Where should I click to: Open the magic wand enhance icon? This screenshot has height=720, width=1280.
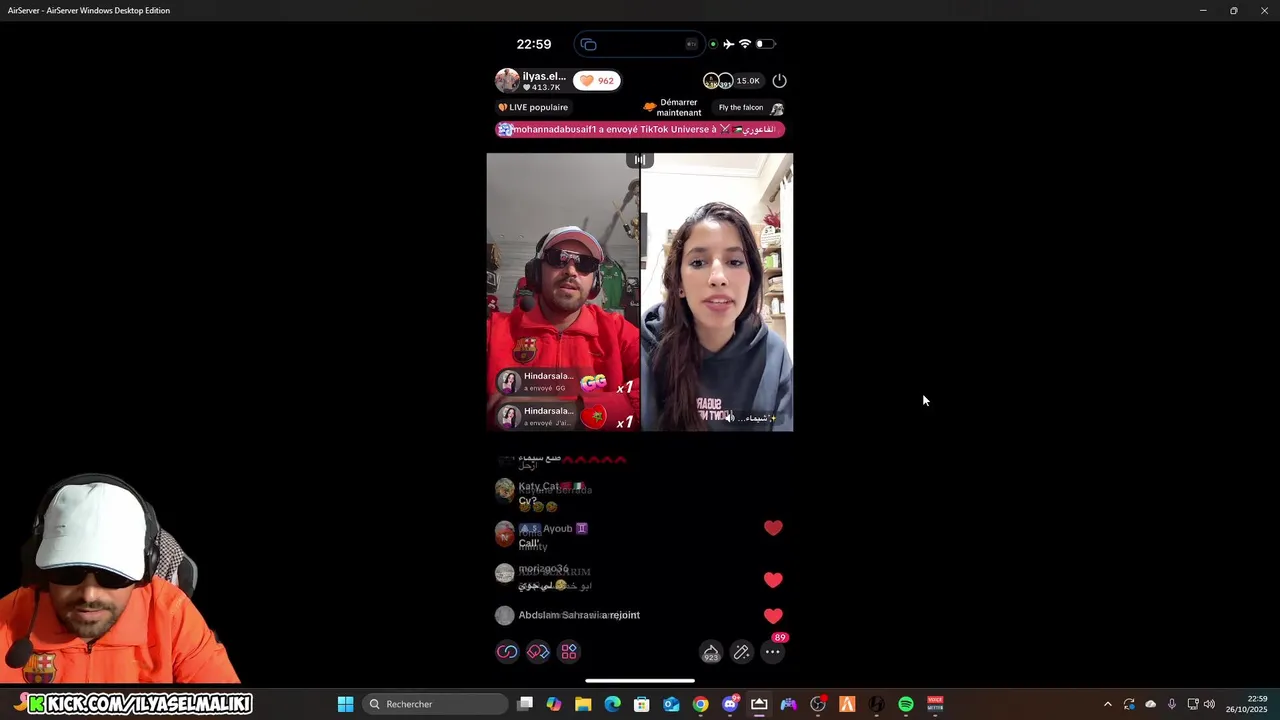[742, 652]
